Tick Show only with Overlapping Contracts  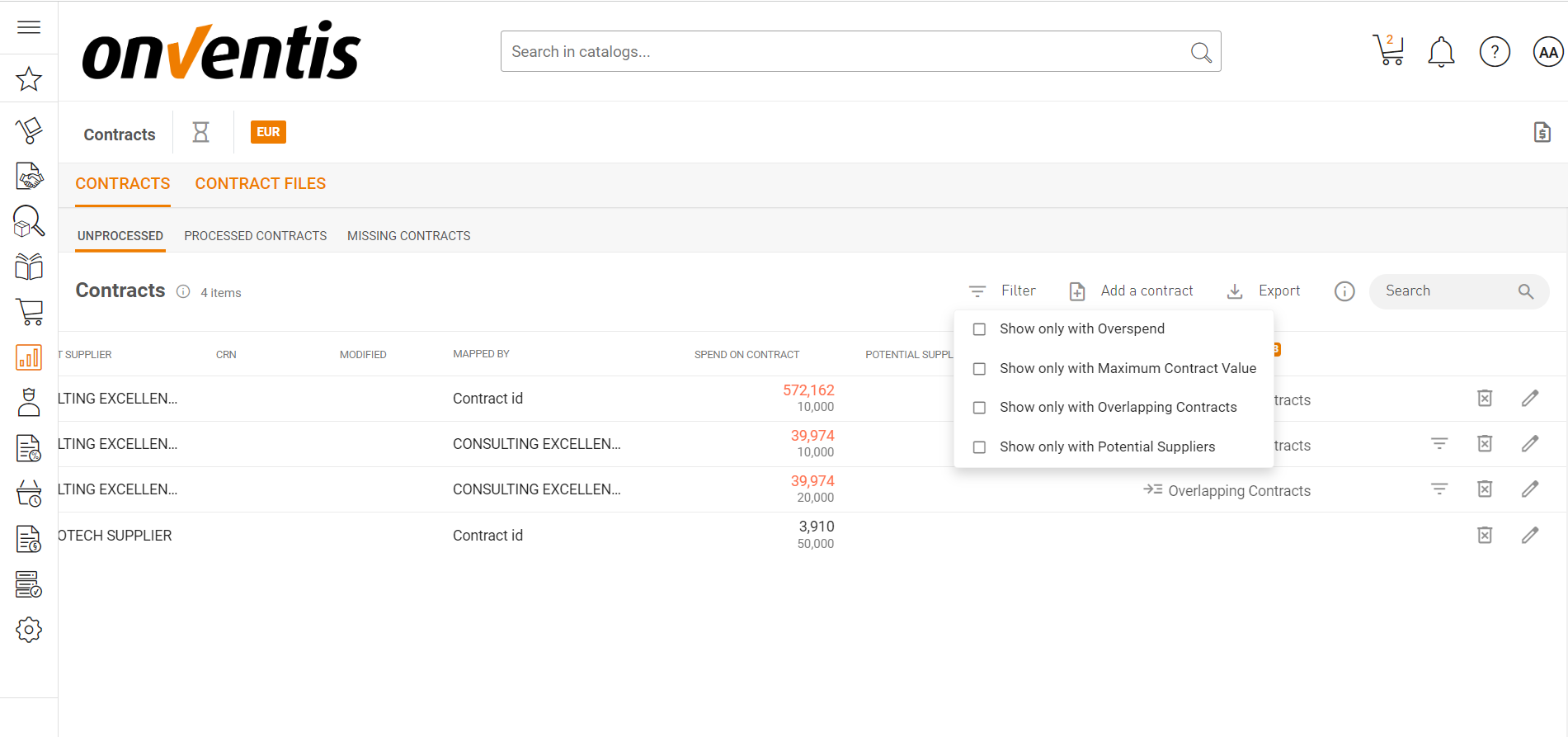coord(979,408)
